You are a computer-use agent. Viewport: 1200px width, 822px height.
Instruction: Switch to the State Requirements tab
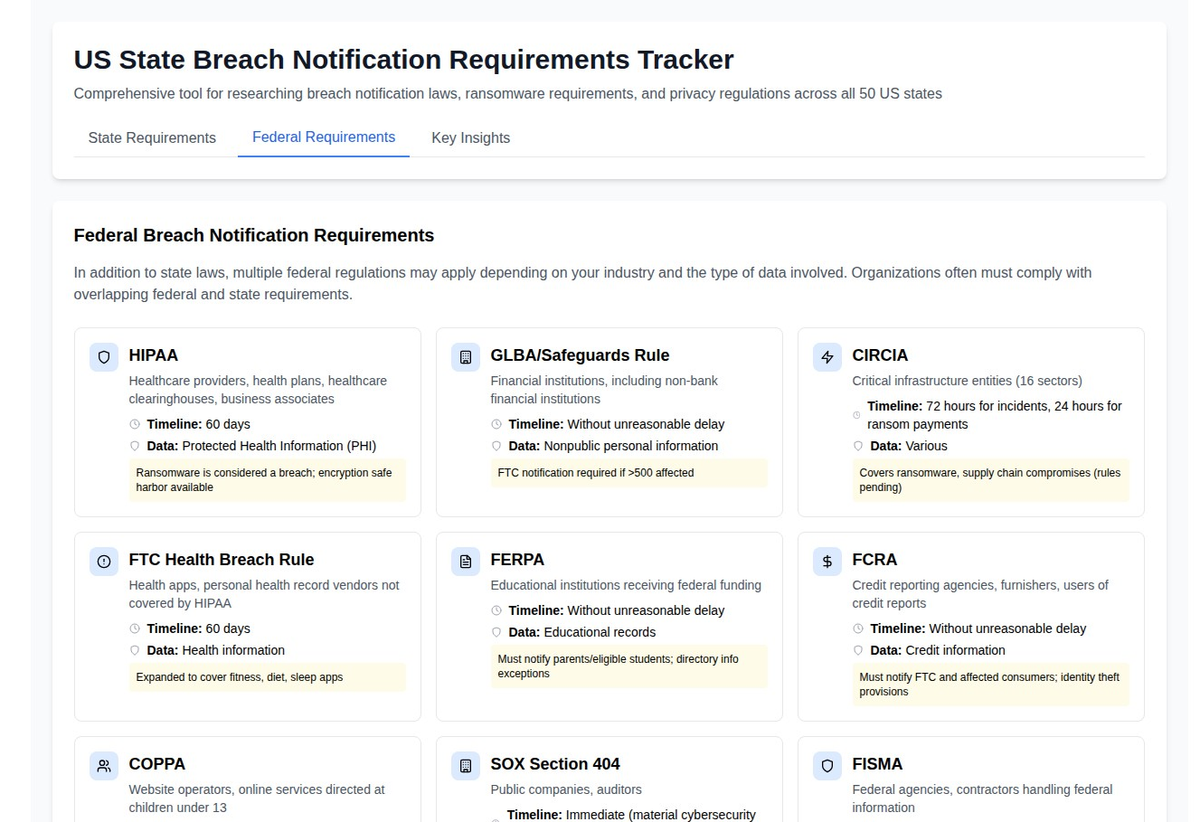[x=151, y=138]
